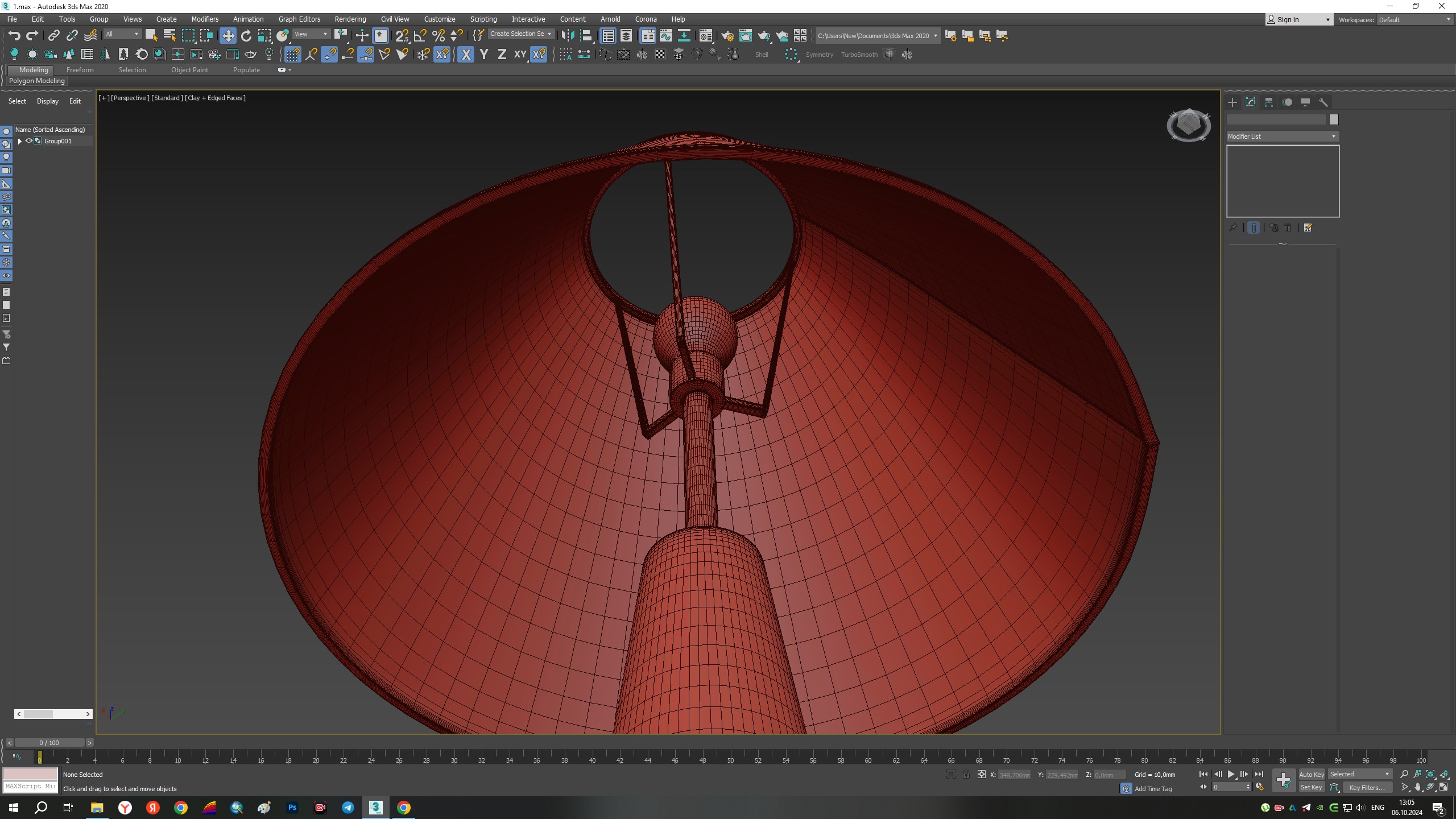
Task: Click the object color swatch in command panel
Action: pos(1334,119)
